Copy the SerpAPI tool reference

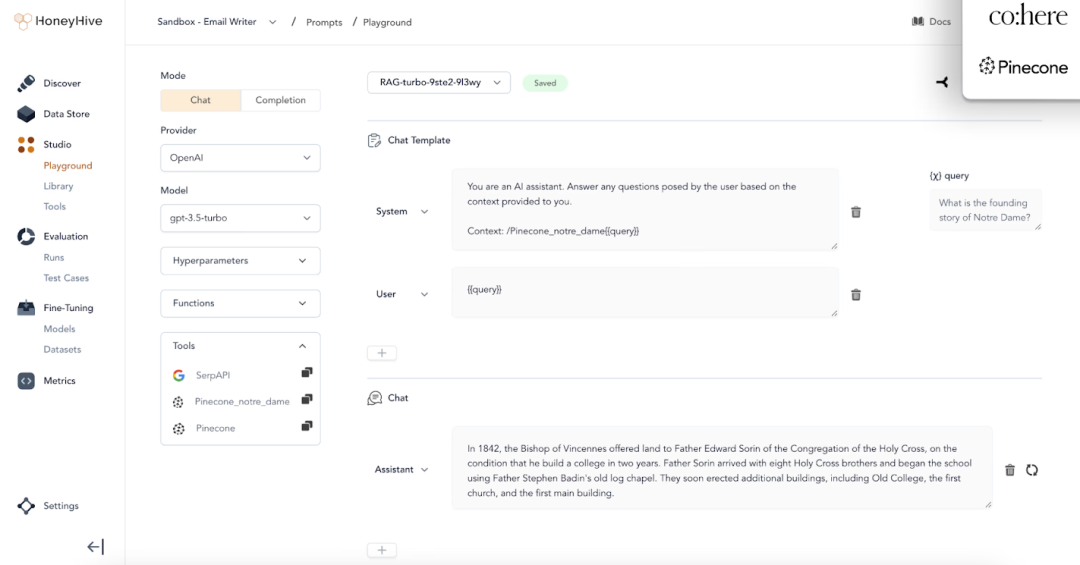click(x=307, y=373)
